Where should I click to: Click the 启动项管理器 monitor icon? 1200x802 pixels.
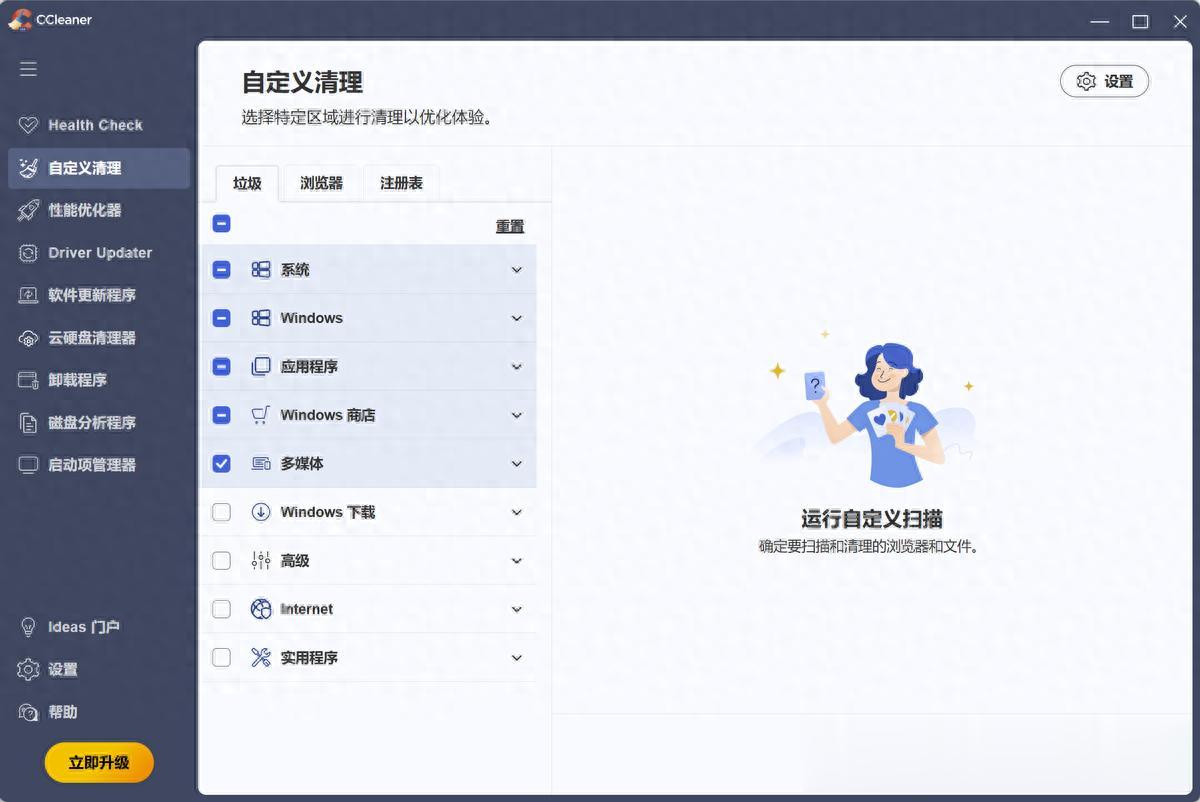pos(28,465)
